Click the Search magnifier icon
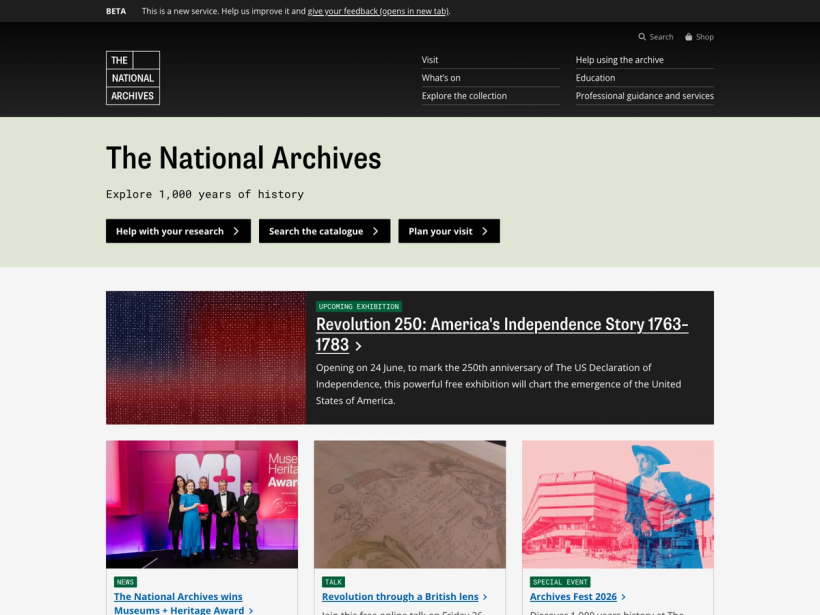The image size is (820, 615). pyautogui.click(x=642, y=37)
